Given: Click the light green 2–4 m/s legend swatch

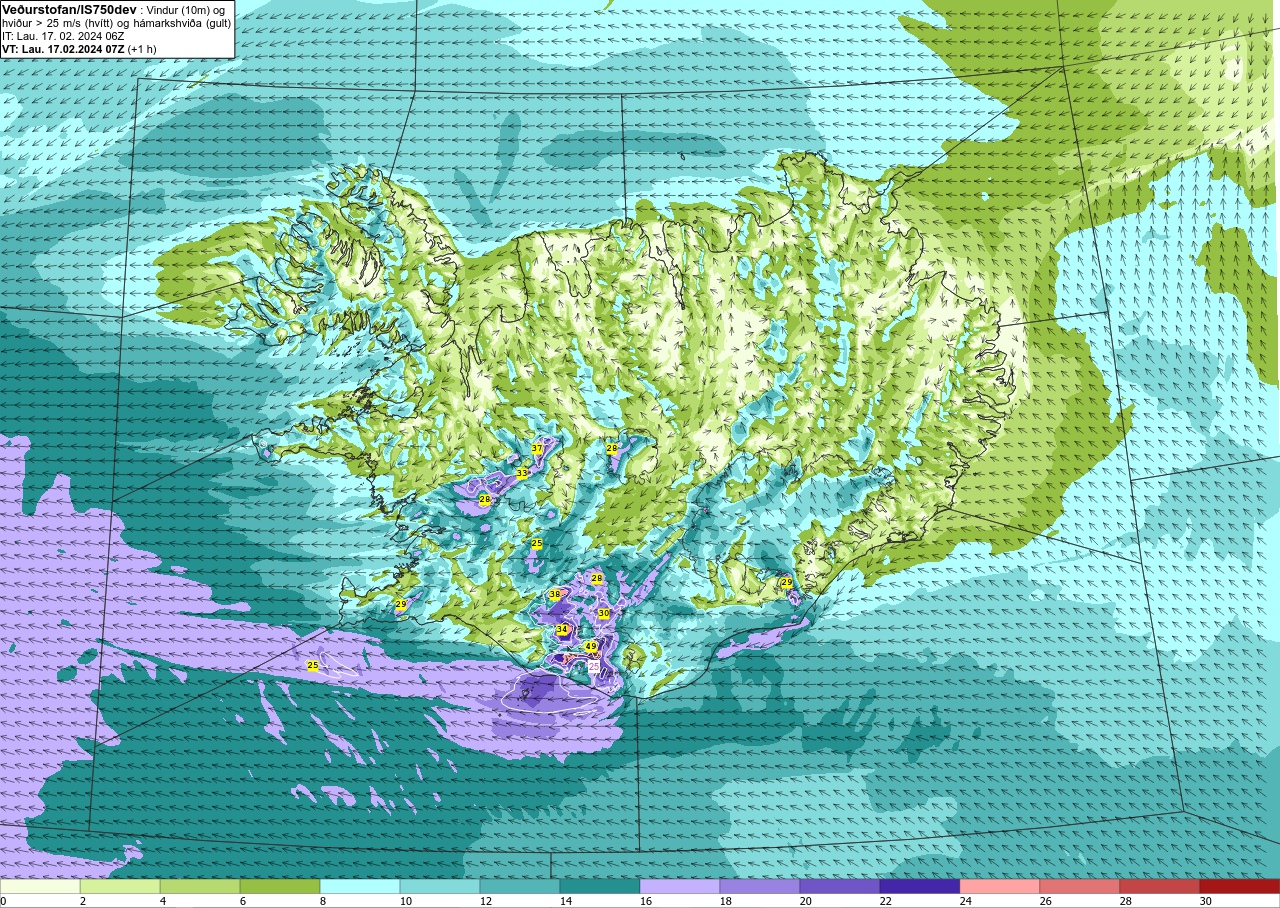Looking at the screenshot, I should click(x=120, y=886).
